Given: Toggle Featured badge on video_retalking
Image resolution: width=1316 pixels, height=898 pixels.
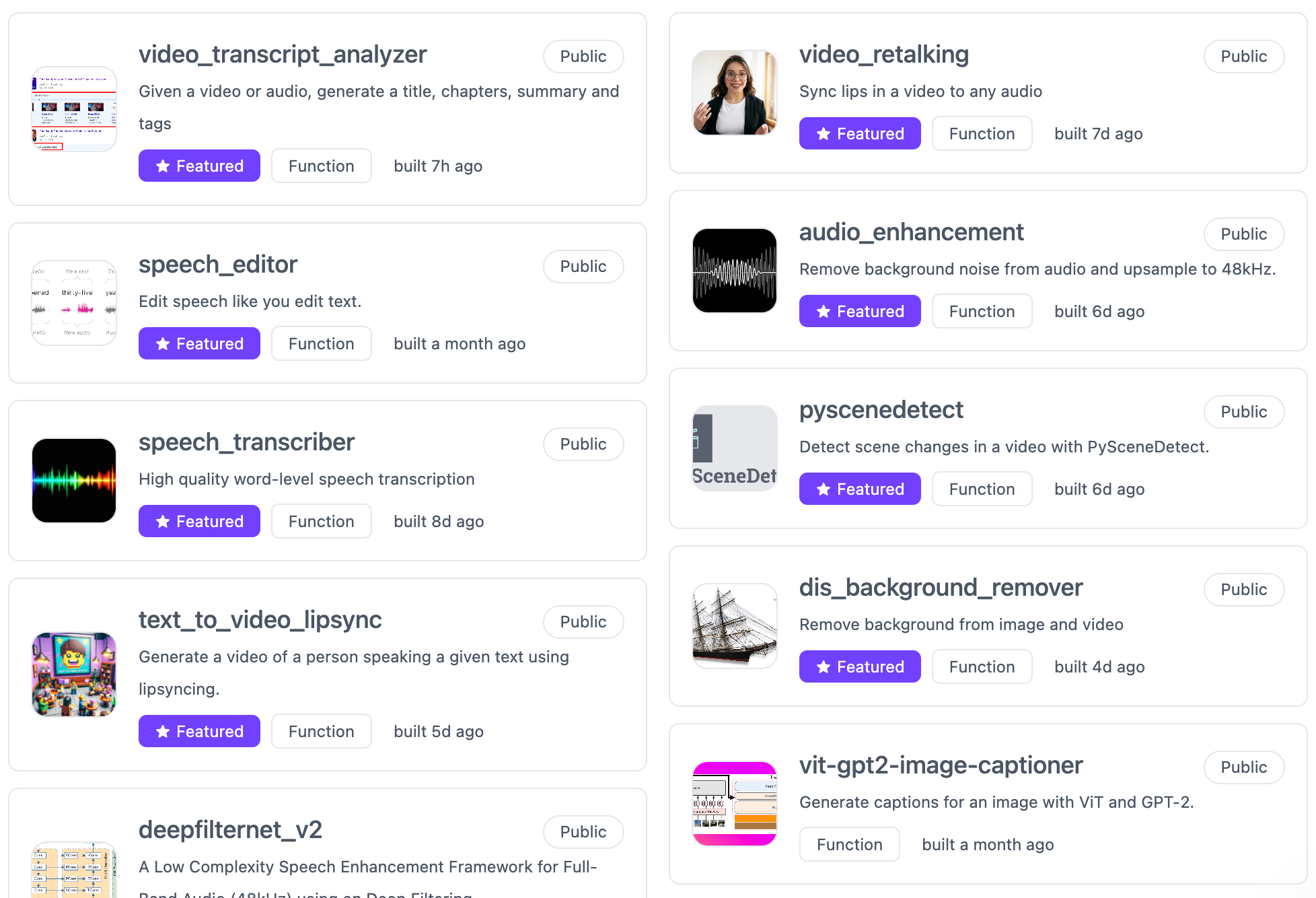Looking at the screenshot, I should (x=860, y=133).
